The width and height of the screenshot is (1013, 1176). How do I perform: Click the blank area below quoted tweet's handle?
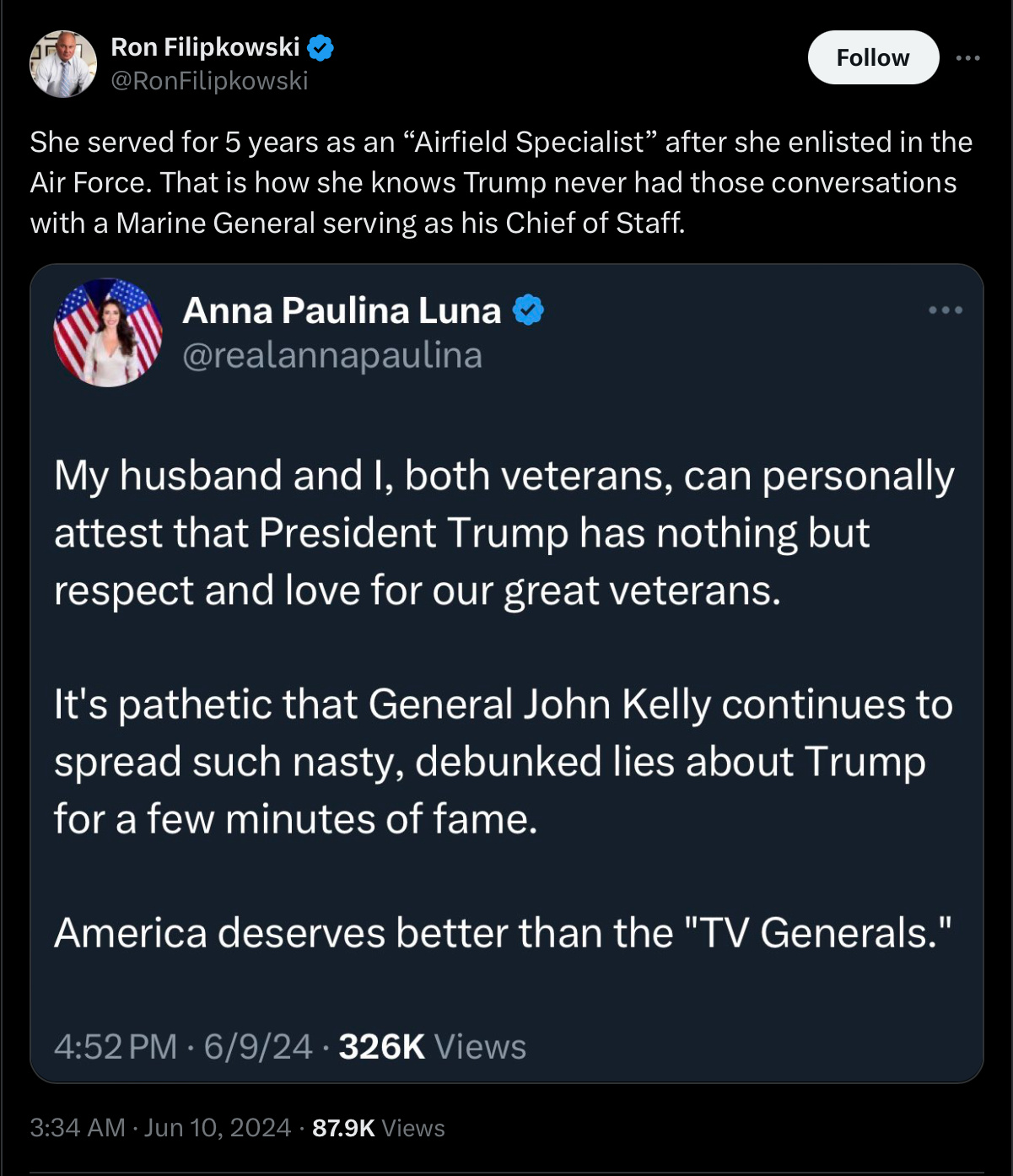coord(506,409)
